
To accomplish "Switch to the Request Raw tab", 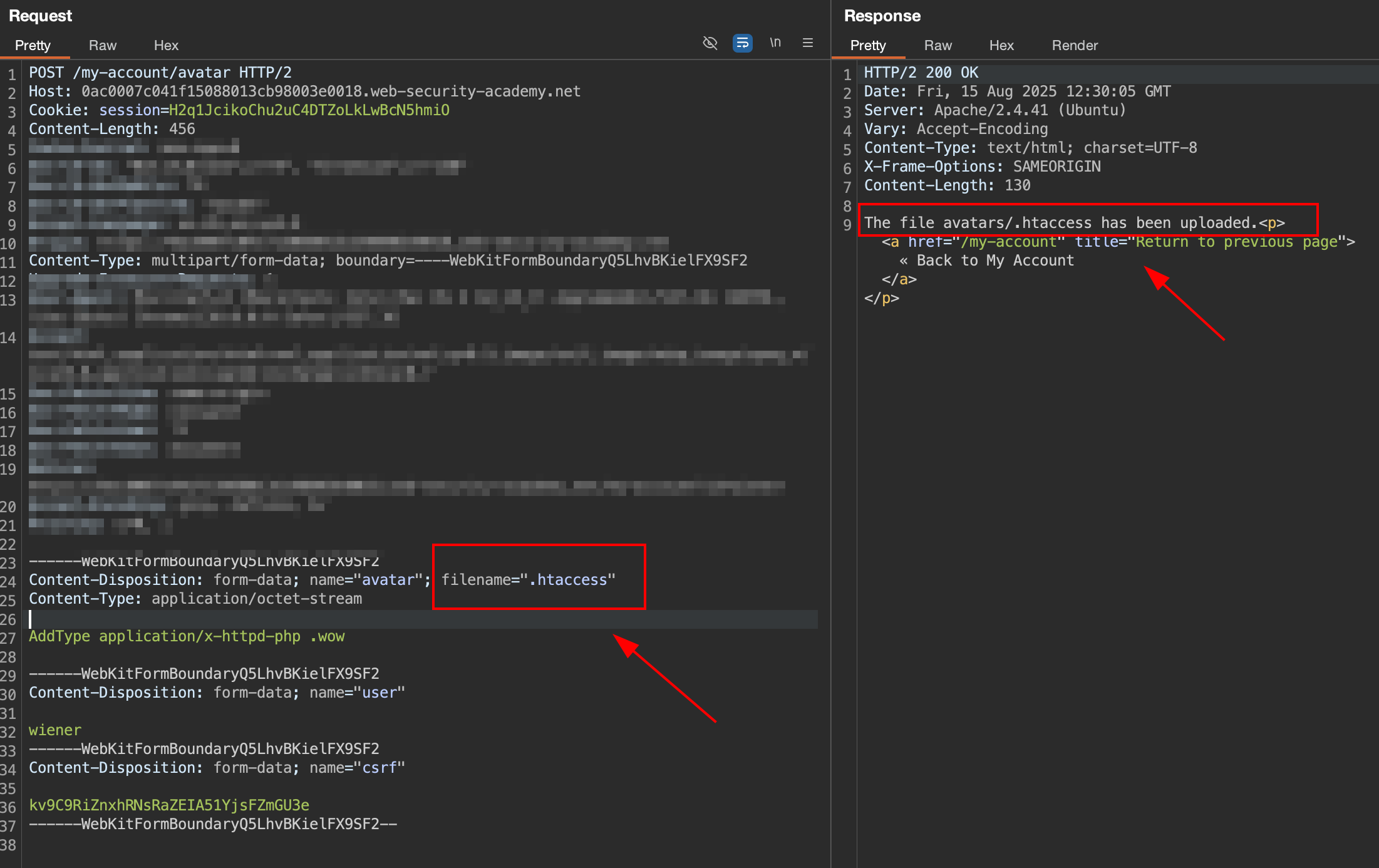I will click(103, 45).
